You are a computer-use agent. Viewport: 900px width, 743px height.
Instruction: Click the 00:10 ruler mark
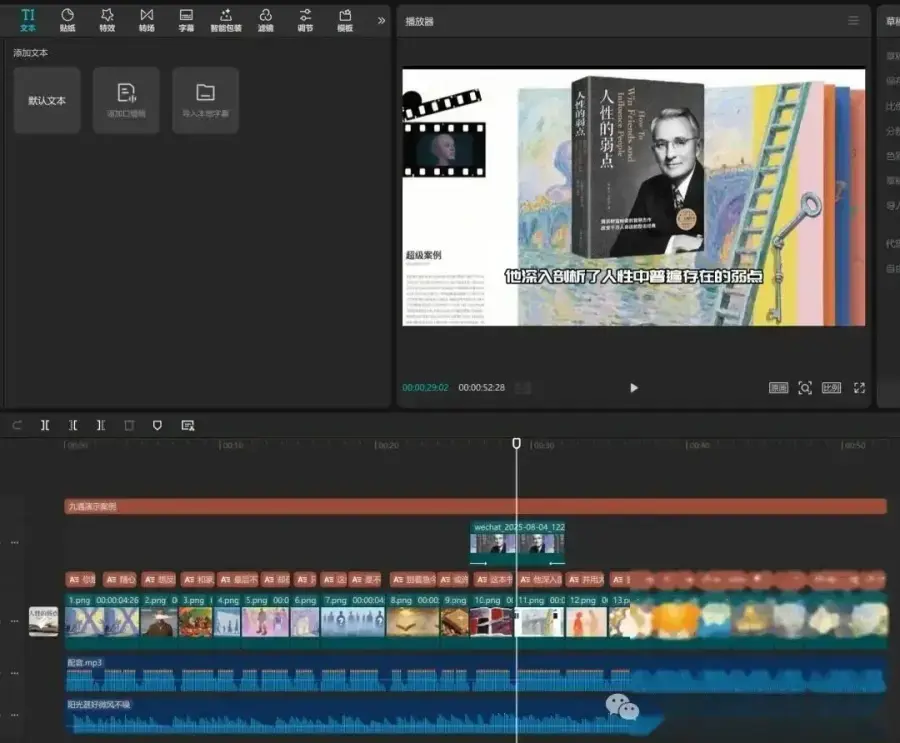tap(231, 445)
